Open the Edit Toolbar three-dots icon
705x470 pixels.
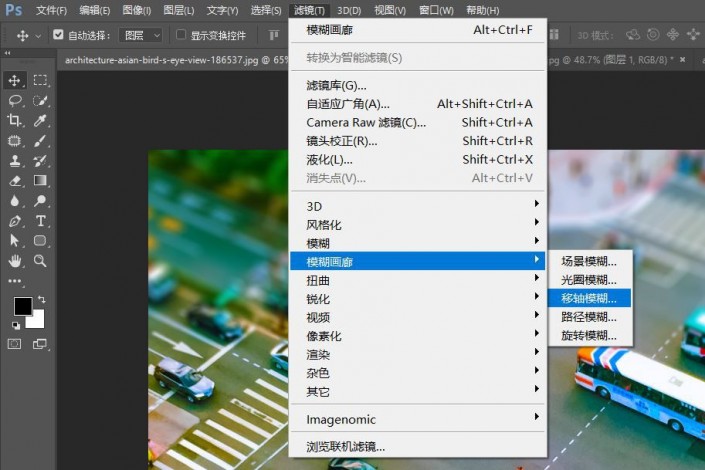(14, 281)
